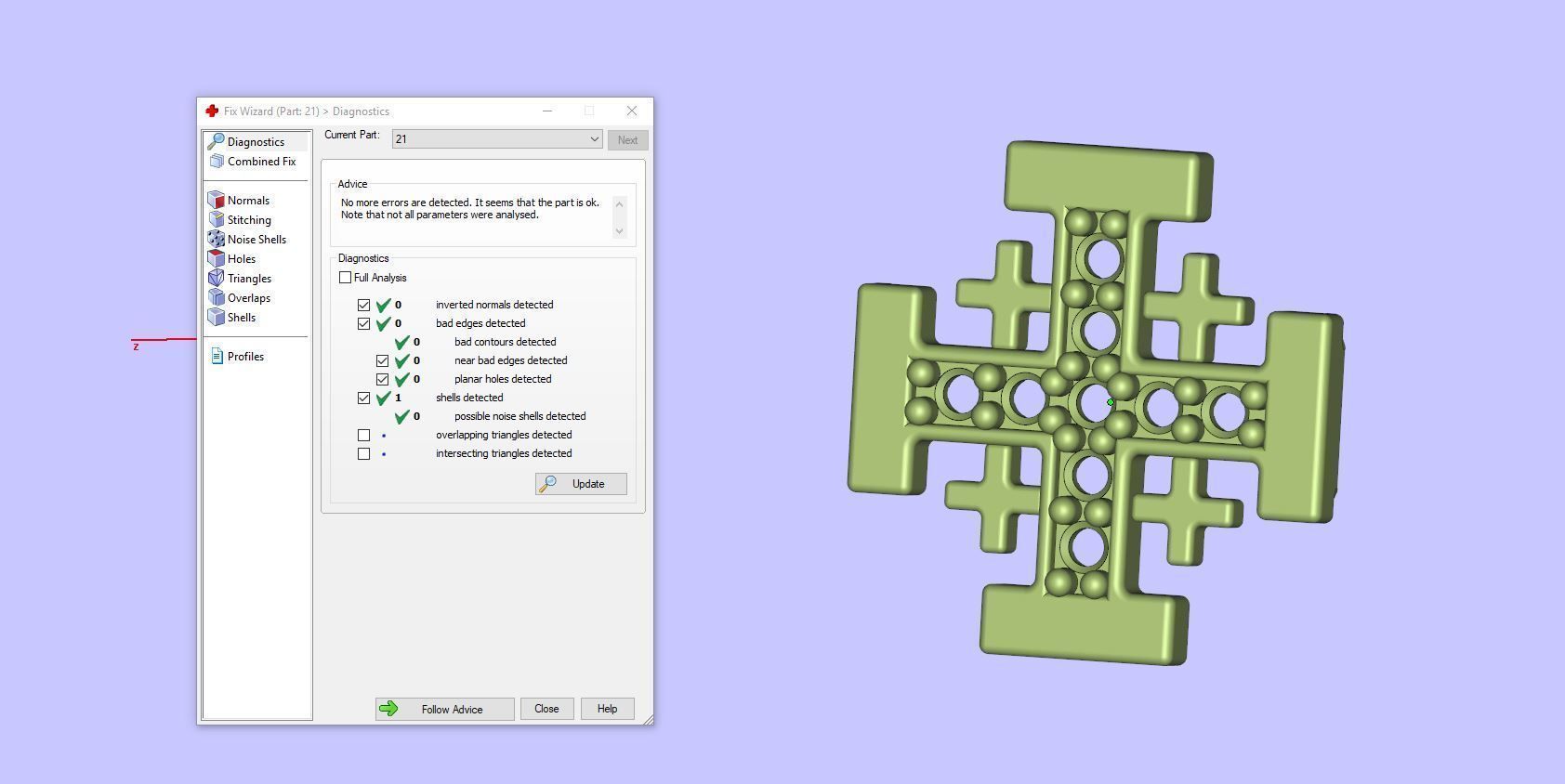Open the Help button
1565x784 pixels.
pyautogui.click(x=608, y=709)
